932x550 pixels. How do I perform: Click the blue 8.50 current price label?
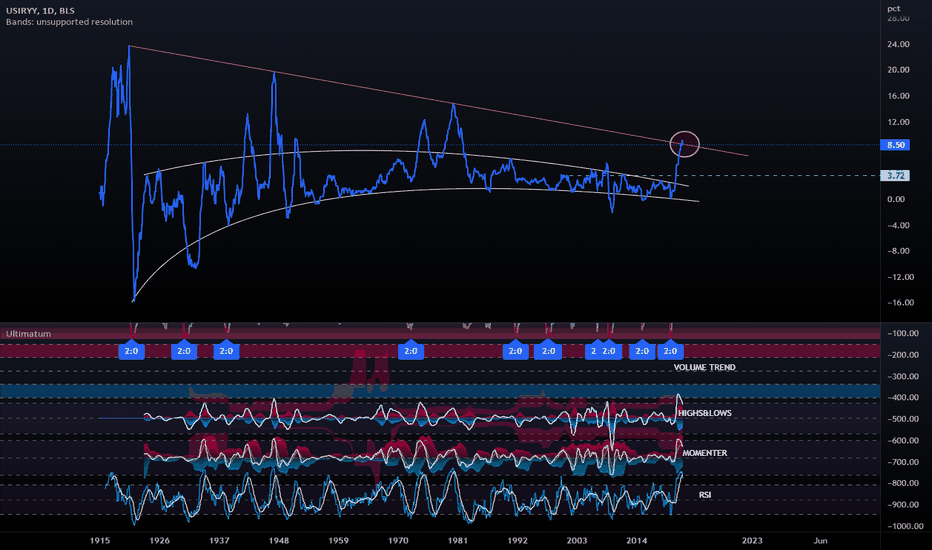coord(895,145)
